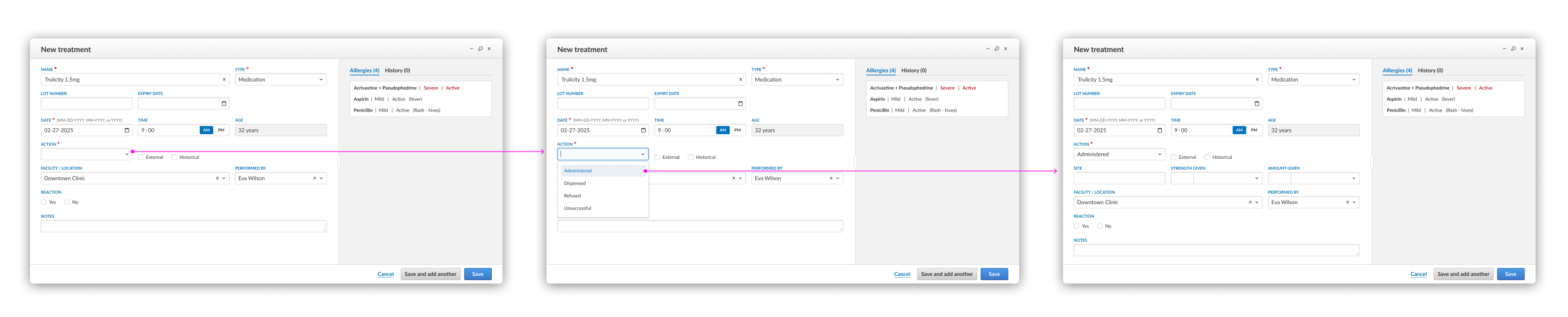Screen dimensions: 1568x317
Task: Open Action dropdown showing Administered value
Action: [x=1120, y=155]
